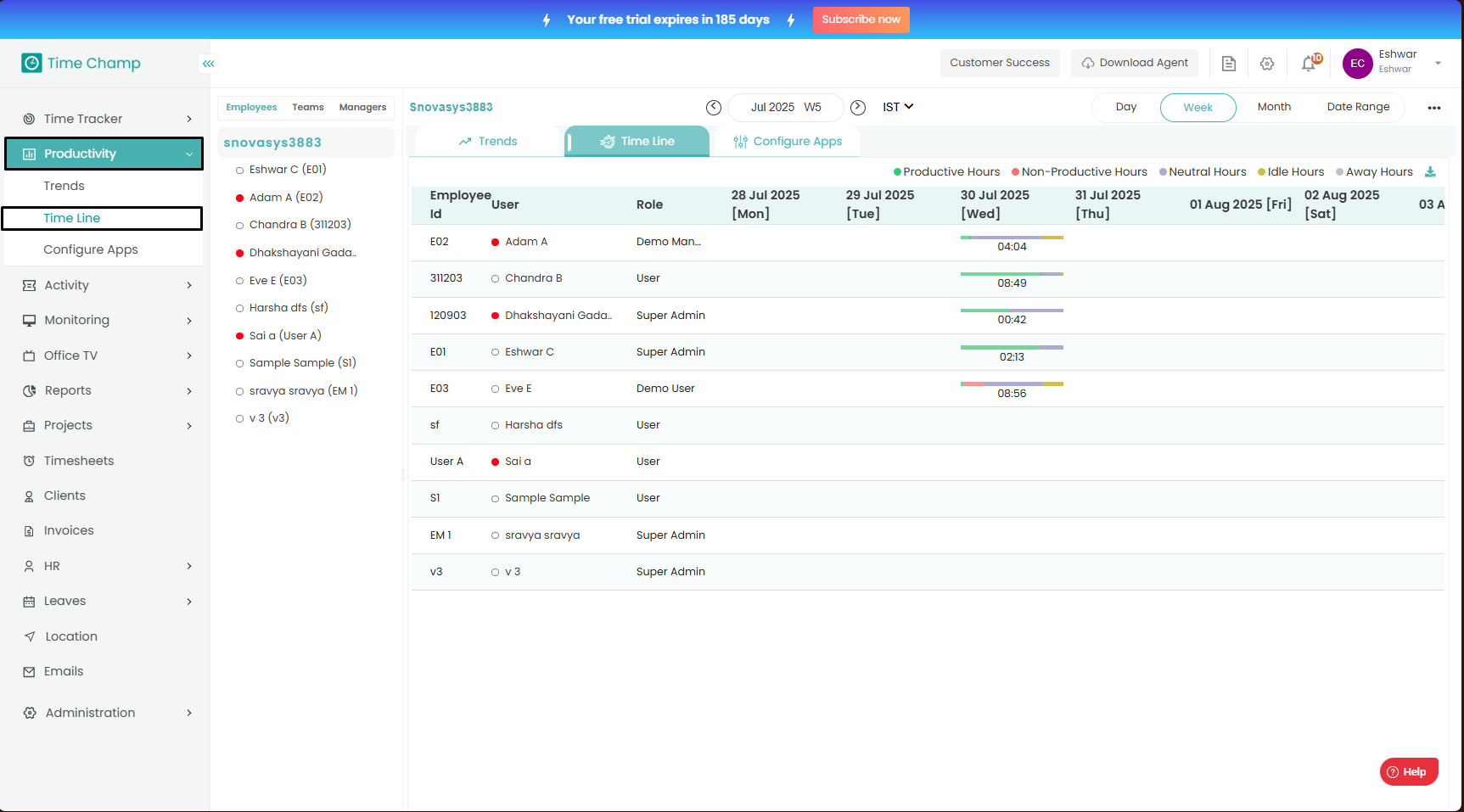This screenshot has height=812, width=1464.
Task: Open the three-dots more options menu
Action: pos(1434,108)
